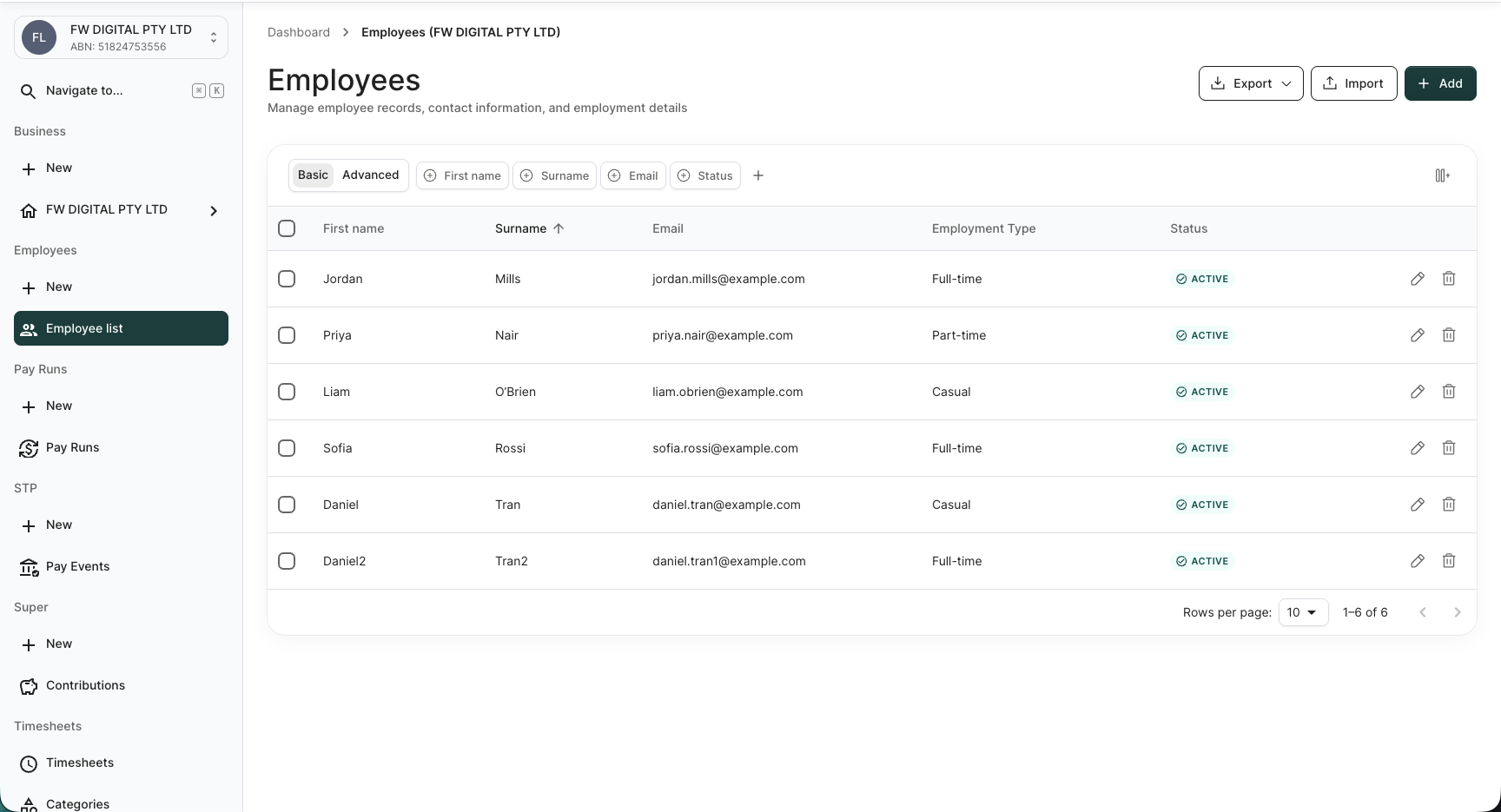Click the FW DIGITAL PTY LTD home icon

[29, 210]
